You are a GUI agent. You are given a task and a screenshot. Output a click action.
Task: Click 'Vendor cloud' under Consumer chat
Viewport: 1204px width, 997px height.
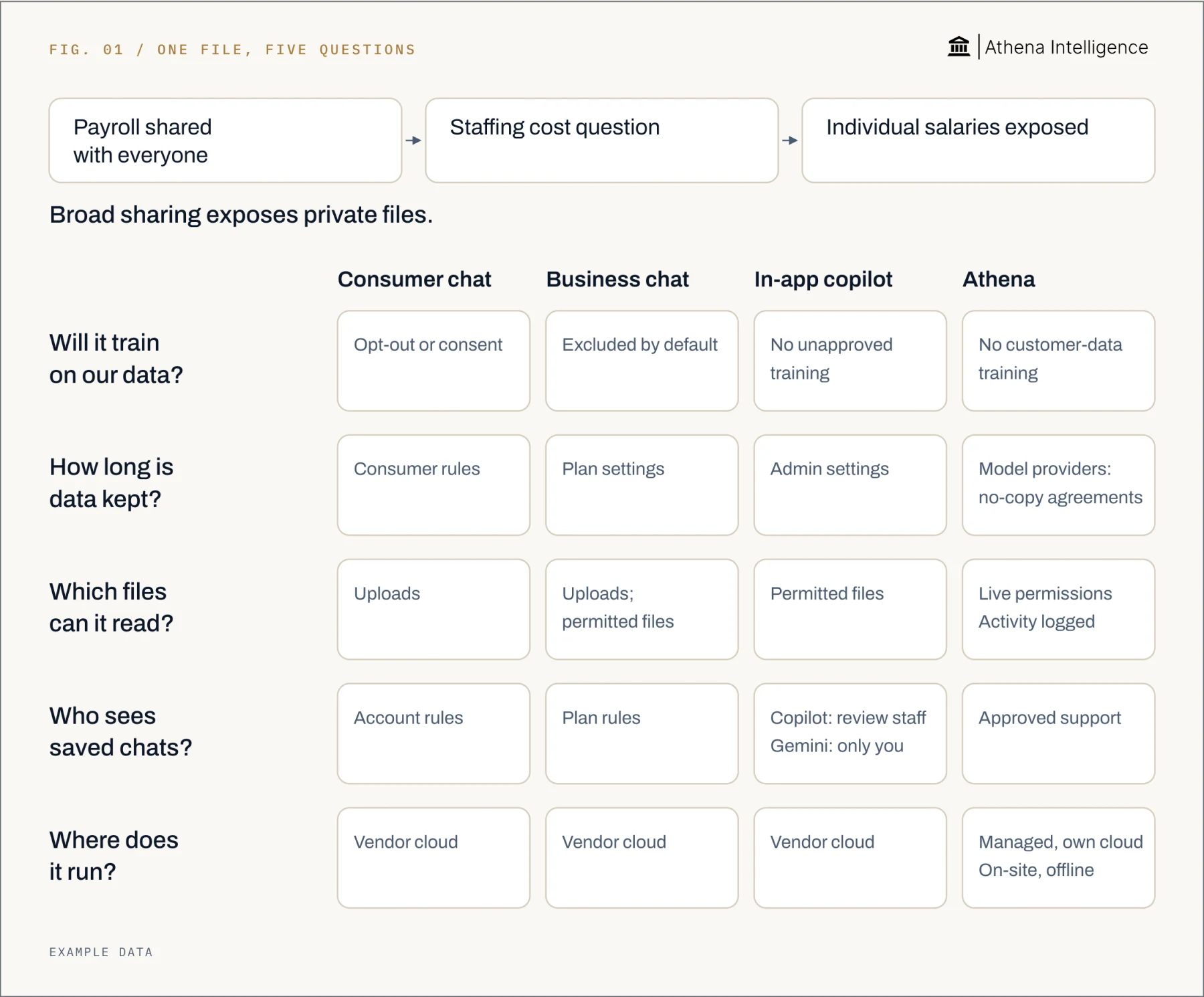(433, 858)
